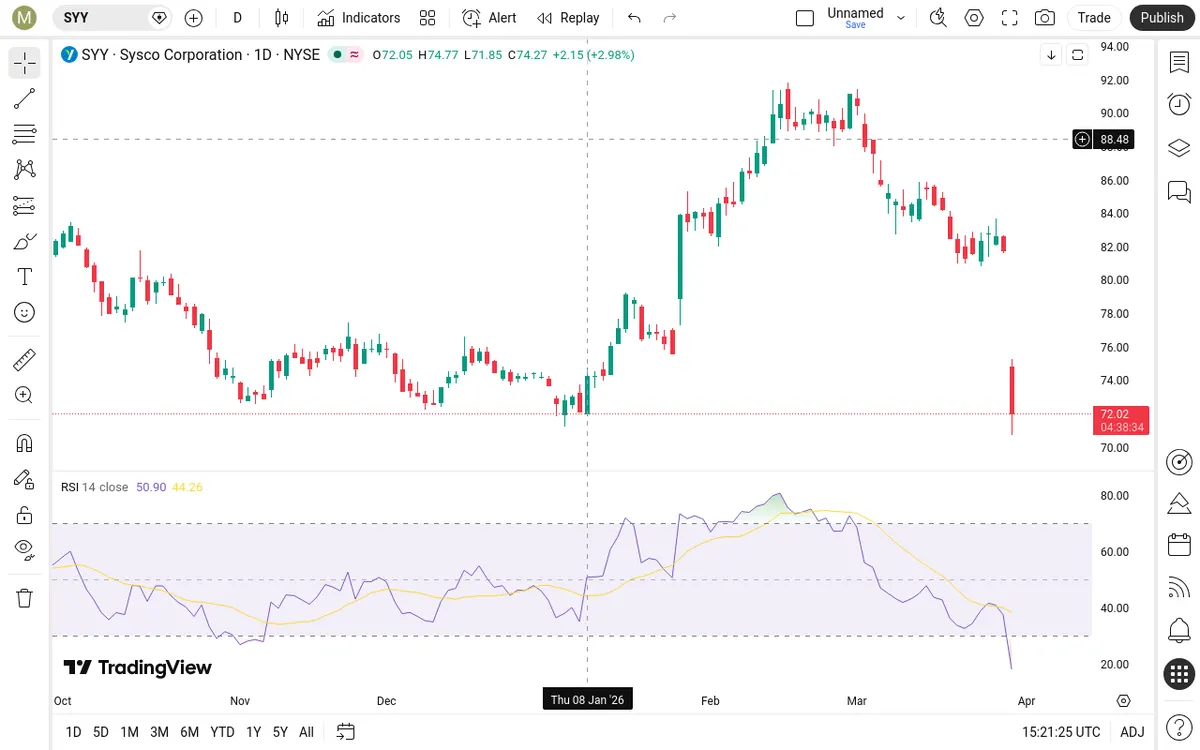This screenshot has width=1200, height=750.
Task: Open the alerts clock panel
Action: (x=1179, y=104)
